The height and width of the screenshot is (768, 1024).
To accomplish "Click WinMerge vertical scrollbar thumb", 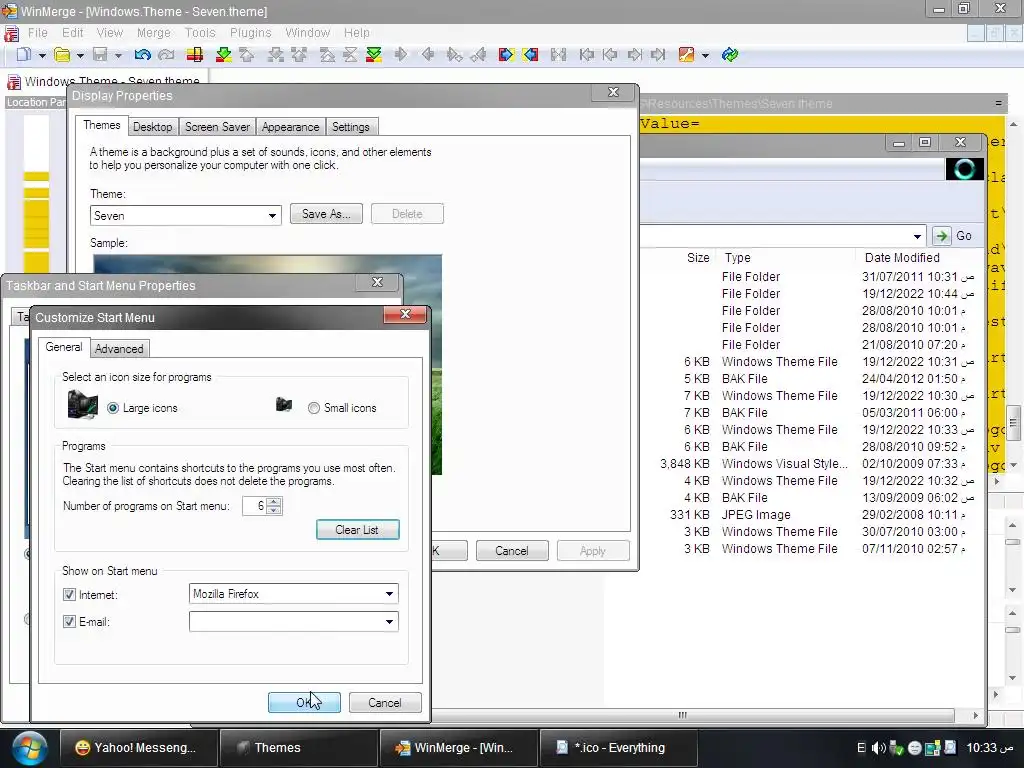I will coord(1013,424).
